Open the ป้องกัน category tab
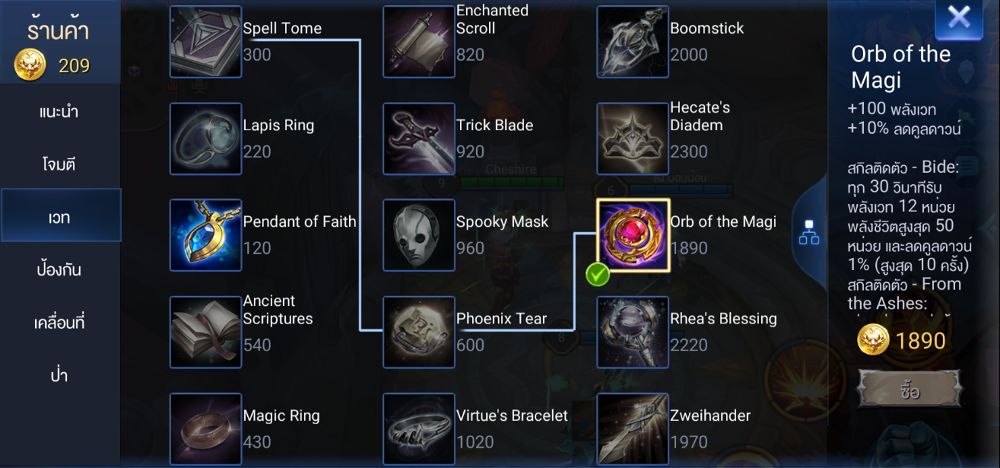Viewport: 1000px width, 468px height. pyautogui.click(x=60, y=270)
